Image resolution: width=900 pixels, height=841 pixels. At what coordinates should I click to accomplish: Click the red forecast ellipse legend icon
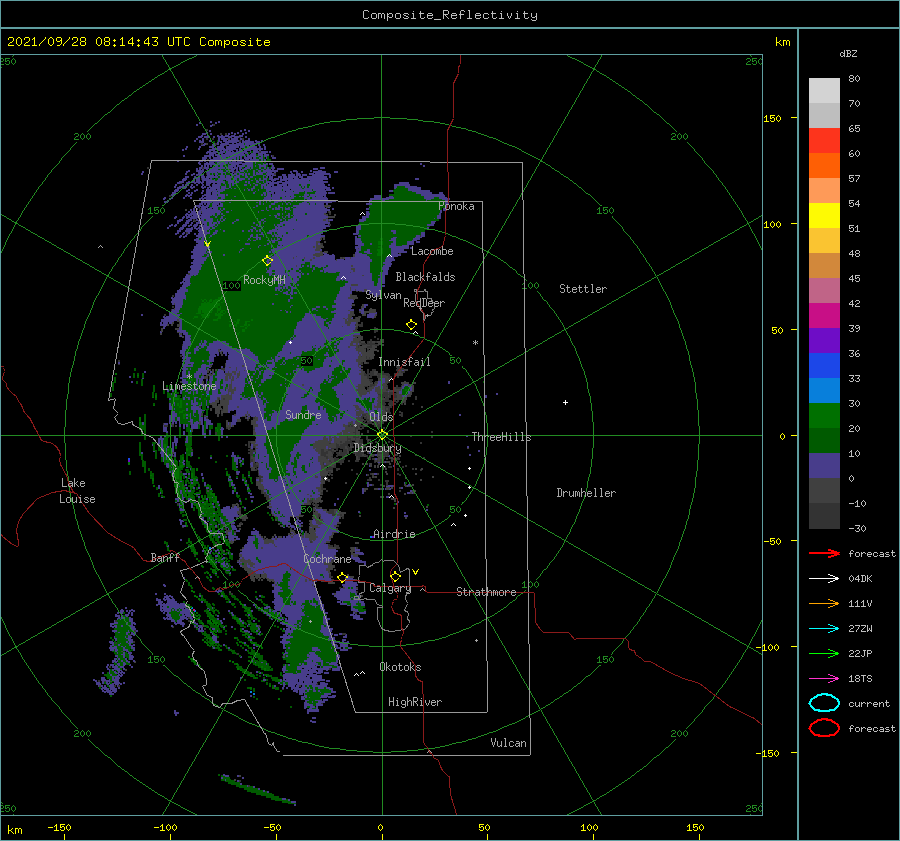[824, 728]
